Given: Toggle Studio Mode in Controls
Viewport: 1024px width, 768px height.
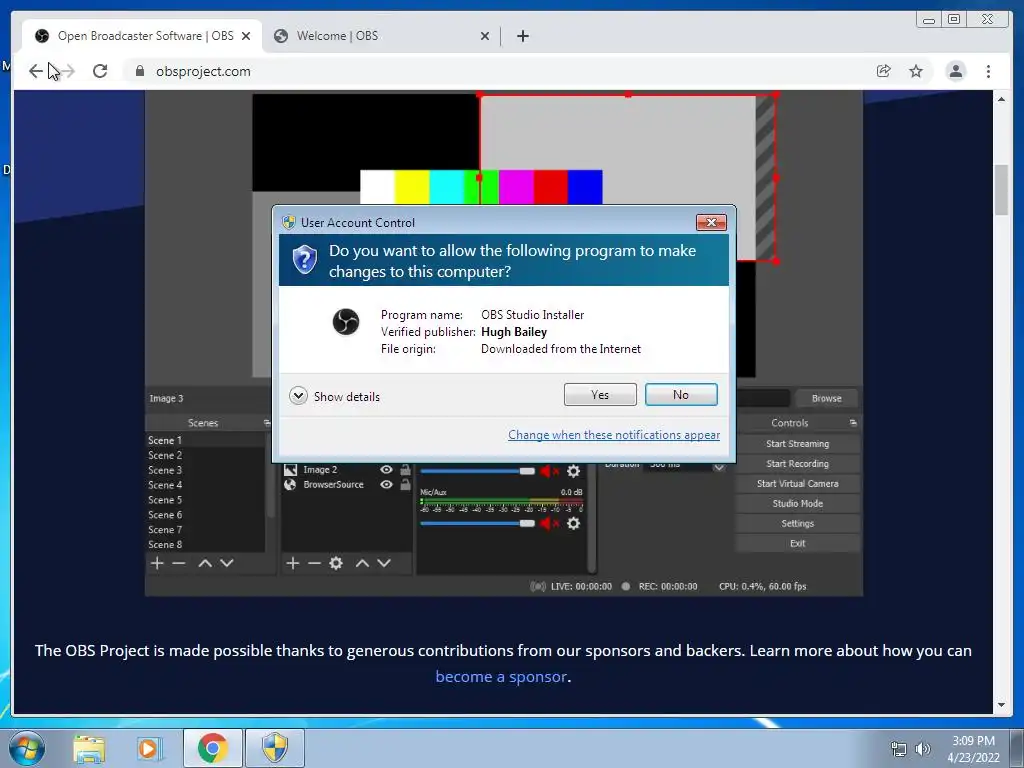Looking at the screenshot, I should [x=797, y=504].
